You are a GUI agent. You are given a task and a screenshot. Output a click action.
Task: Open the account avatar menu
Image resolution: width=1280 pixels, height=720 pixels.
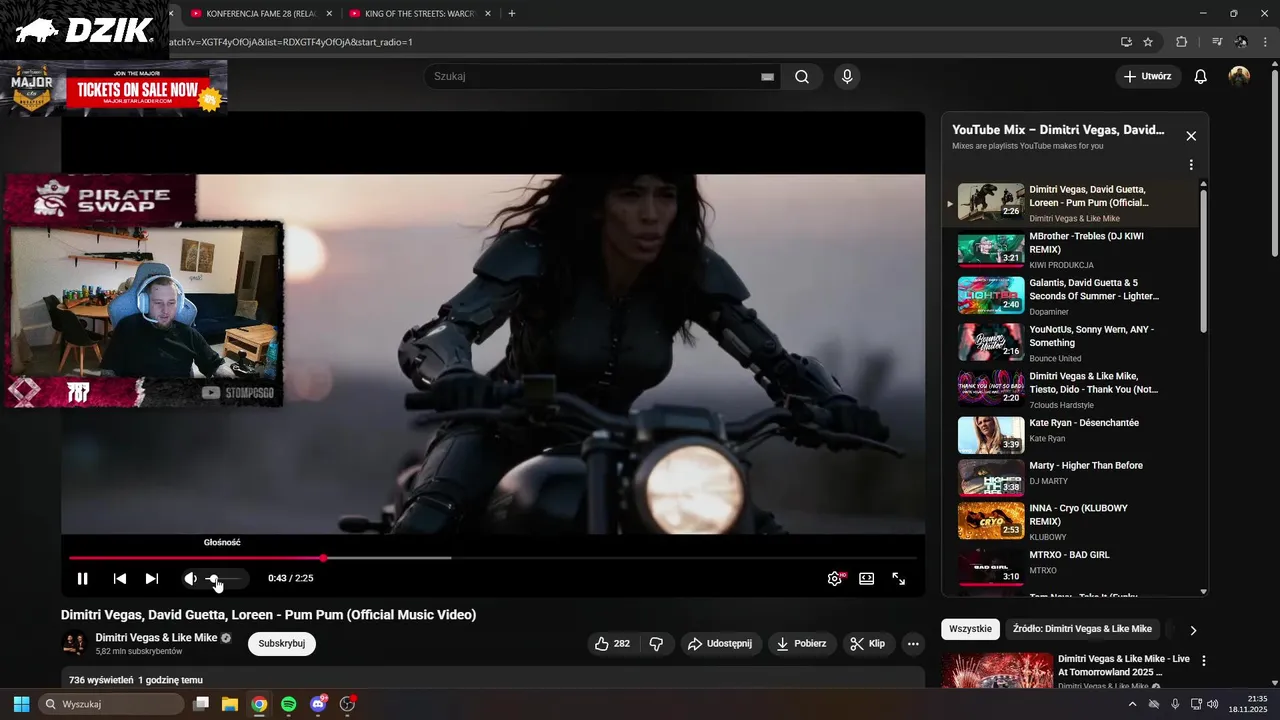(x=1239, y=77)
